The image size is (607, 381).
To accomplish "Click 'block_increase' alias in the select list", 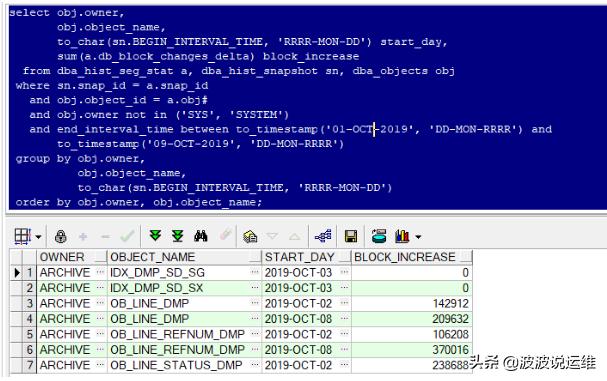I will pyautogui.click(x=311, y=56).
